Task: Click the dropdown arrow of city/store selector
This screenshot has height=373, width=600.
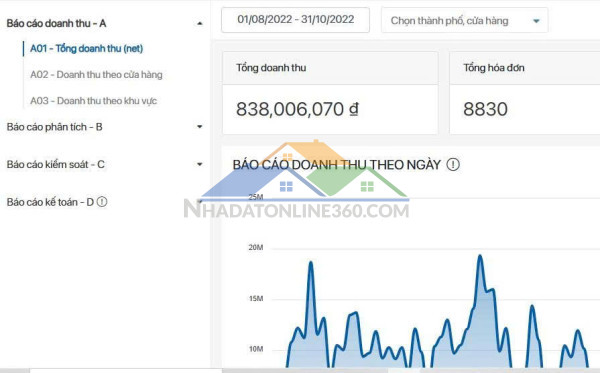Action: [536, 21]
